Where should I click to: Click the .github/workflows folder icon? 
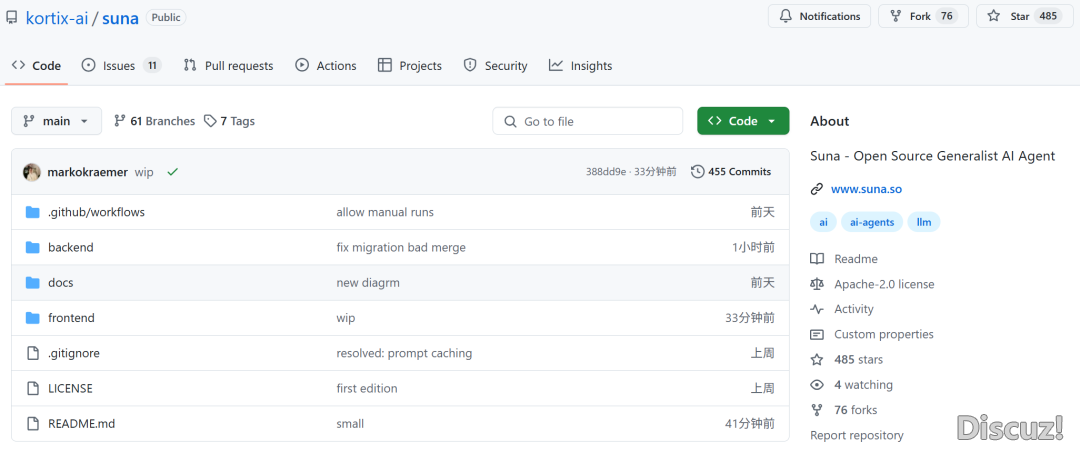tap(32, 212)
